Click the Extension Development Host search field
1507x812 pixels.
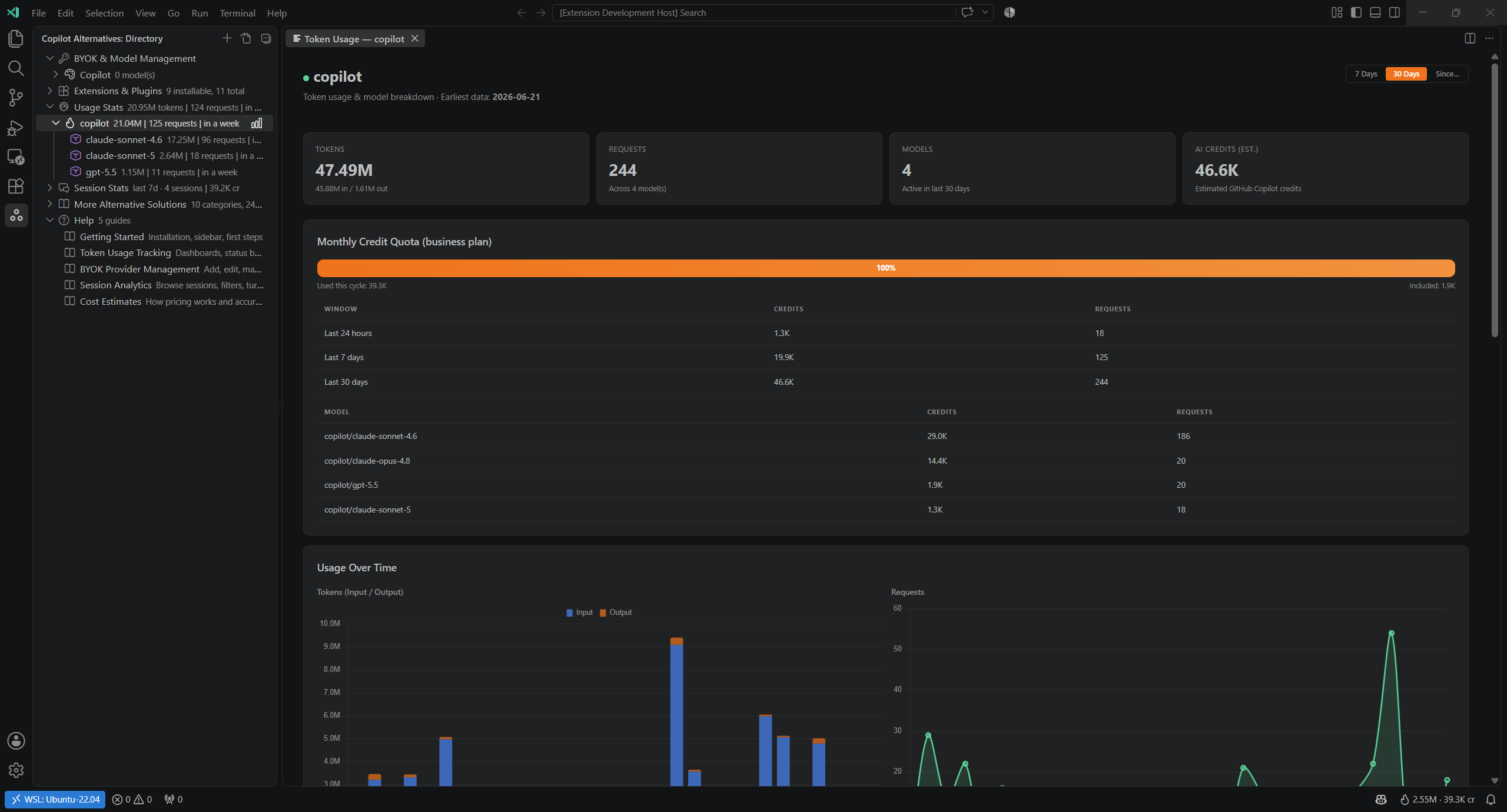pyautogui.click(x=753, y=12)
